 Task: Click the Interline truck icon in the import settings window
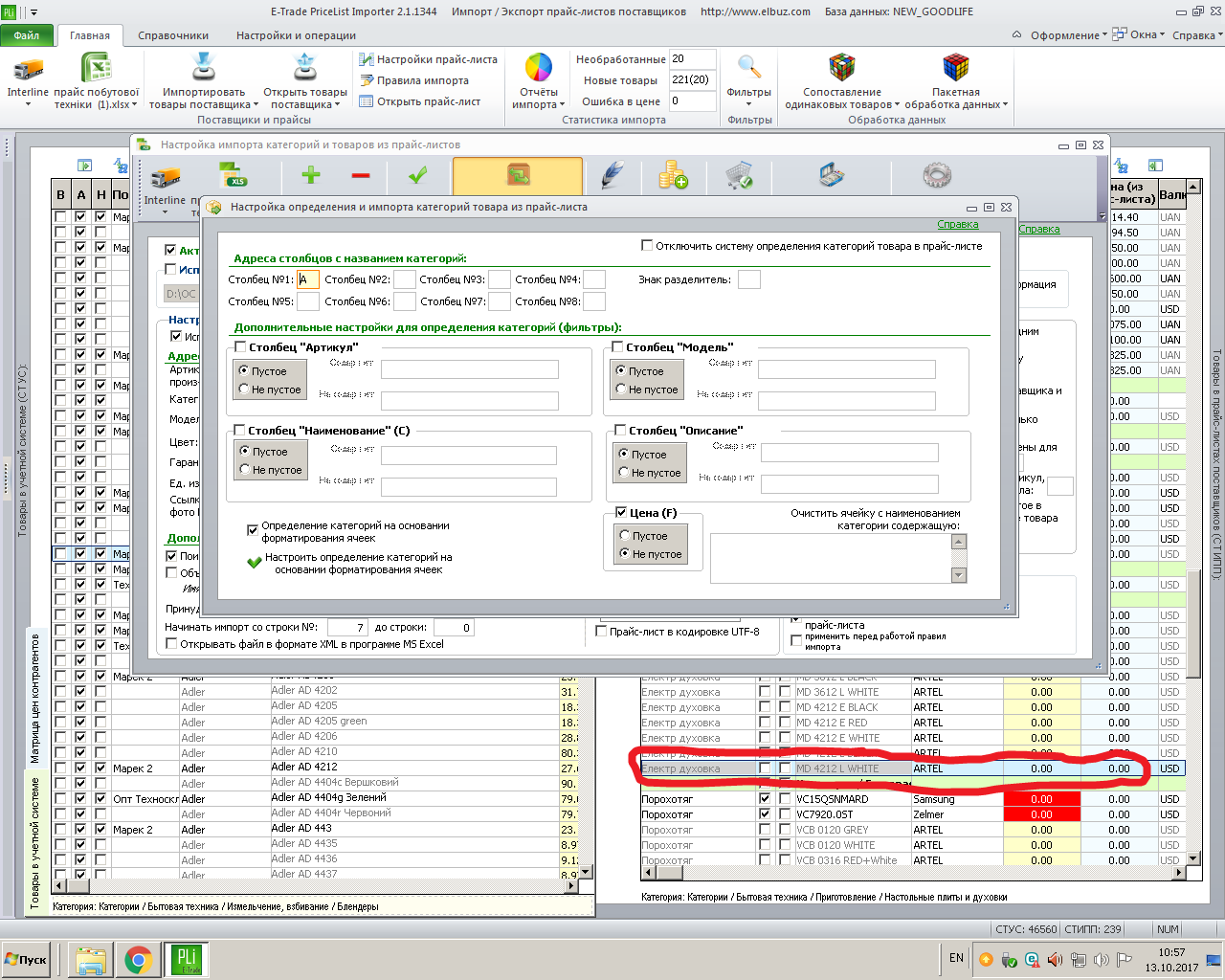pos(166,177)
